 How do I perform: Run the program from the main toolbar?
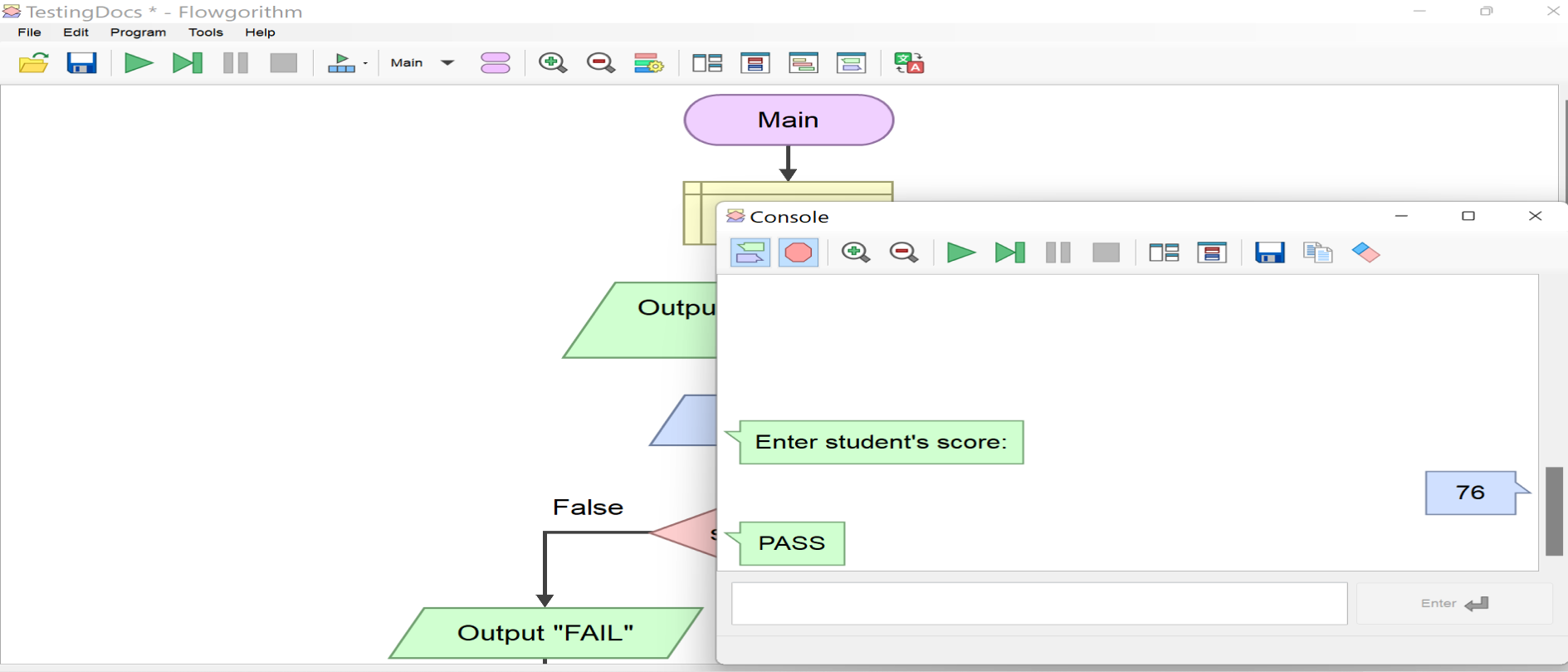(138, 63)
